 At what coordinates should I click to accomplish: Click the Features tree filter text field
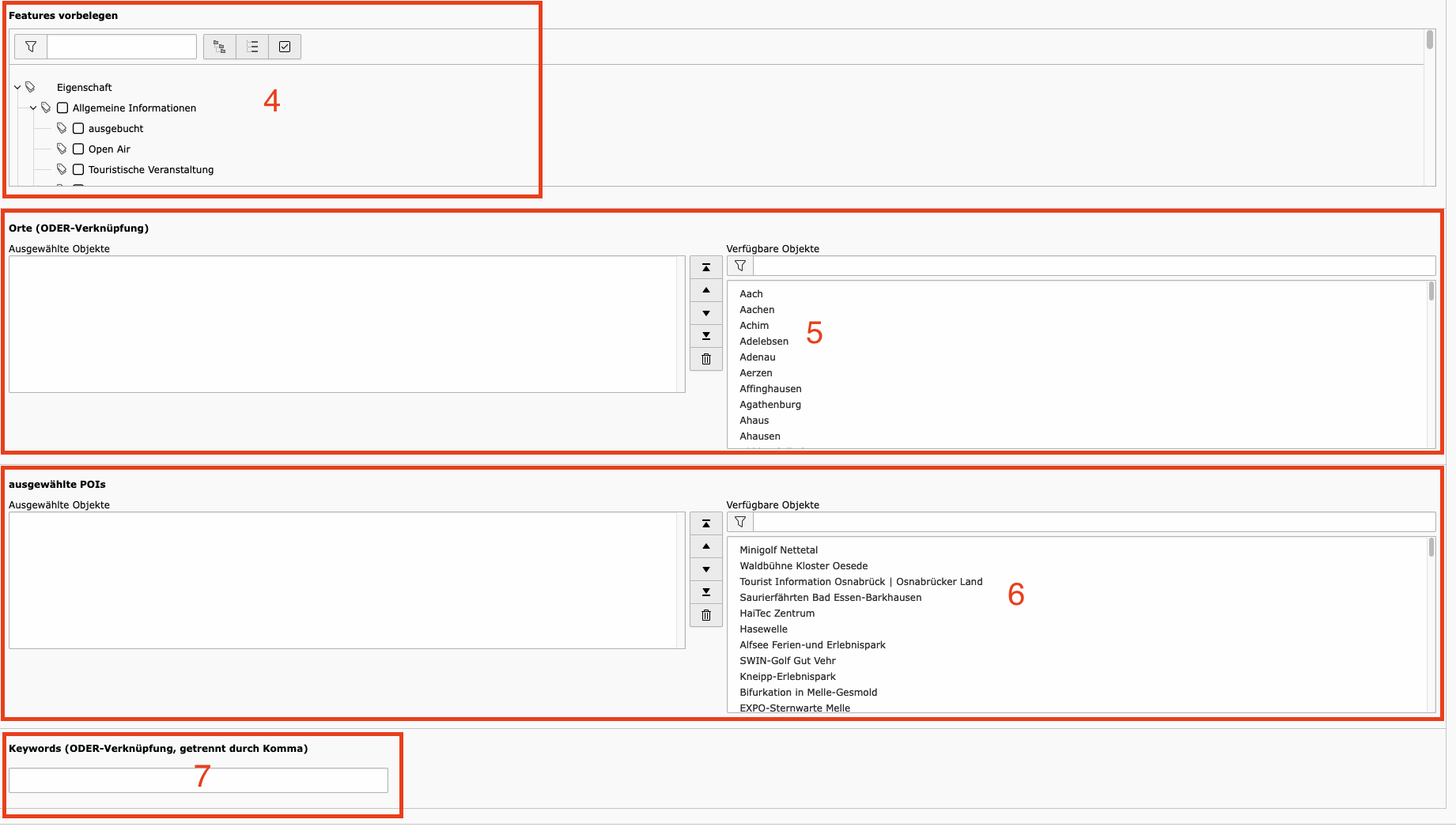coord(122,47)
